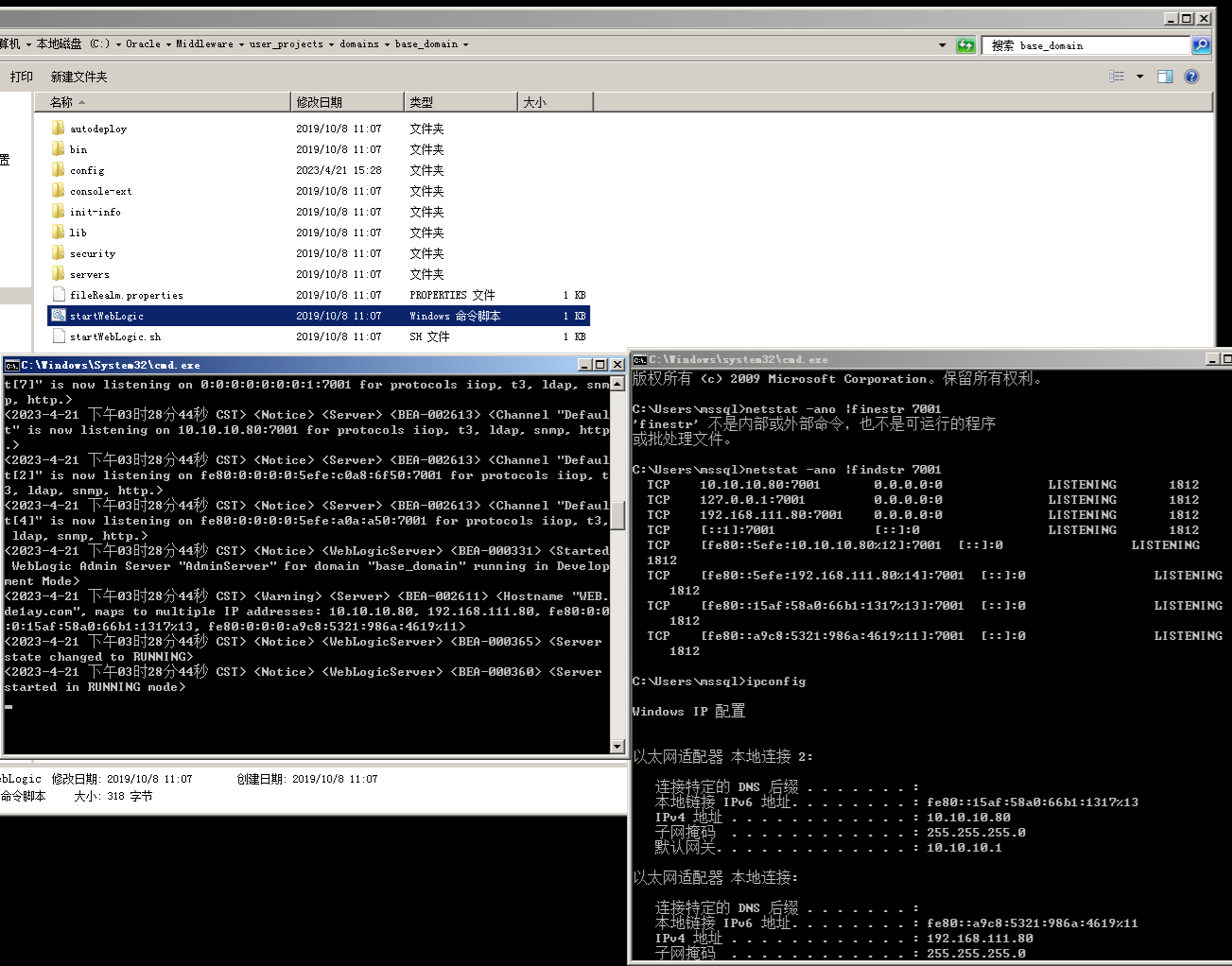This screenshot has width=1232, height=966.
Task: Expand the base_domain breadcrumb arrow
Action: [465, 44]
